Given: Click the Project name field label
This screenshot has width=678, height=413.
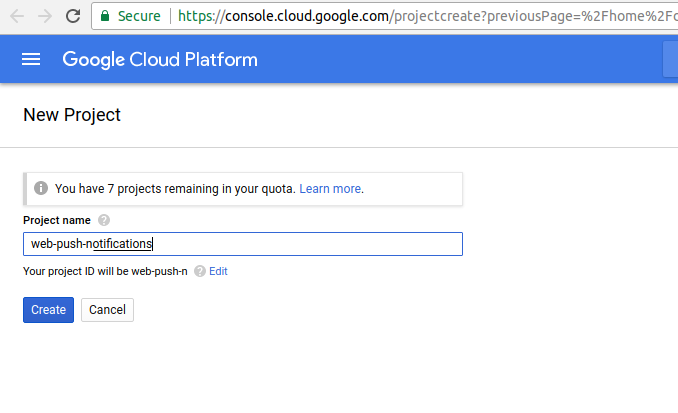Looking at the screenshot, I should pos(57,220).
